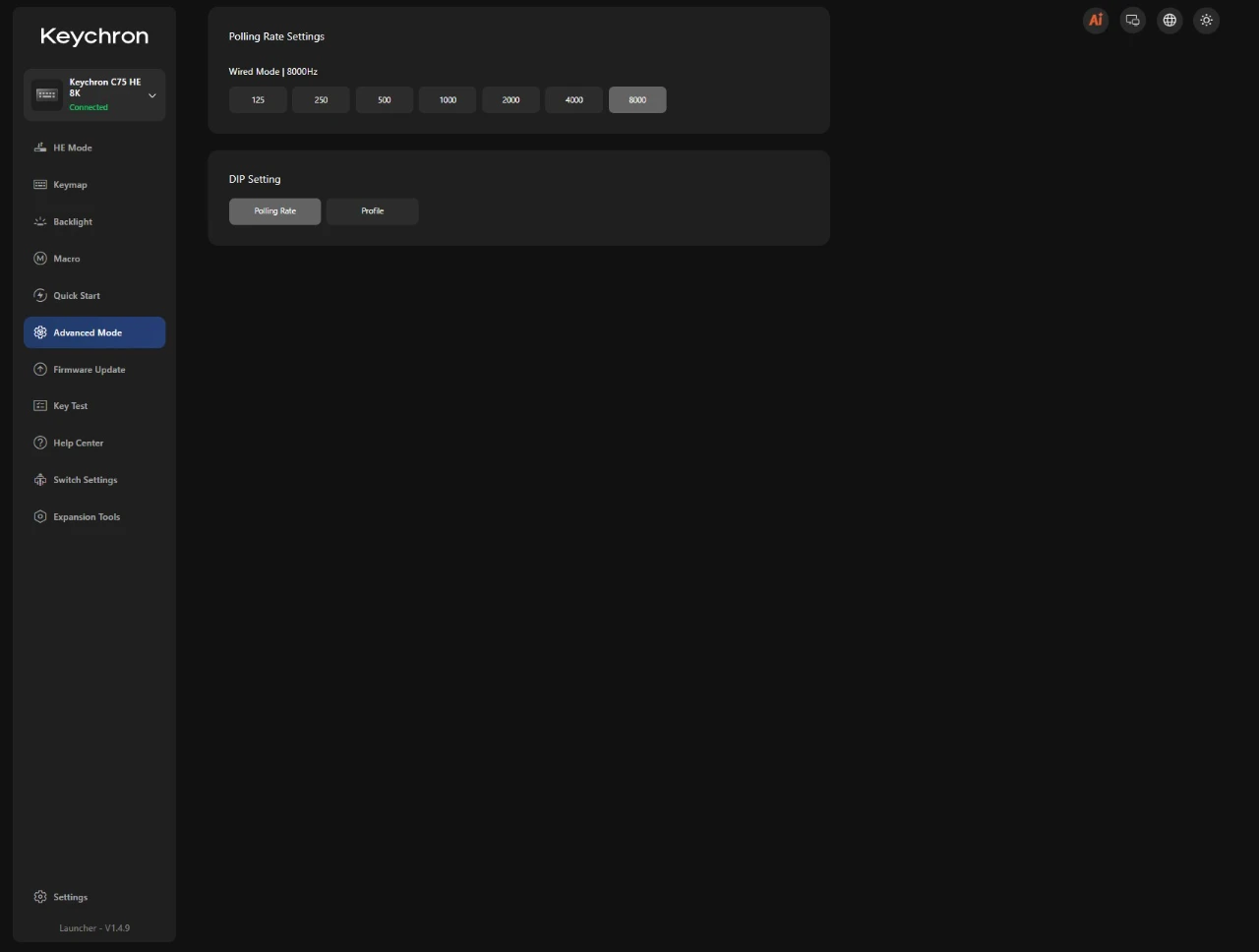Open the AI assistant icon
The height and width of the screenshot is (952, 1259).
(x=1096, y=20)
